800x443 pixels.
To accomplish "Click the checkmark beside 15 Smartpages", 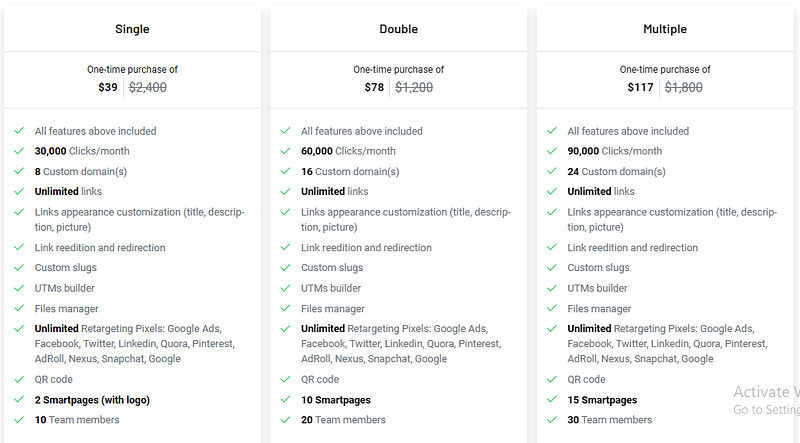I will 552,400.
